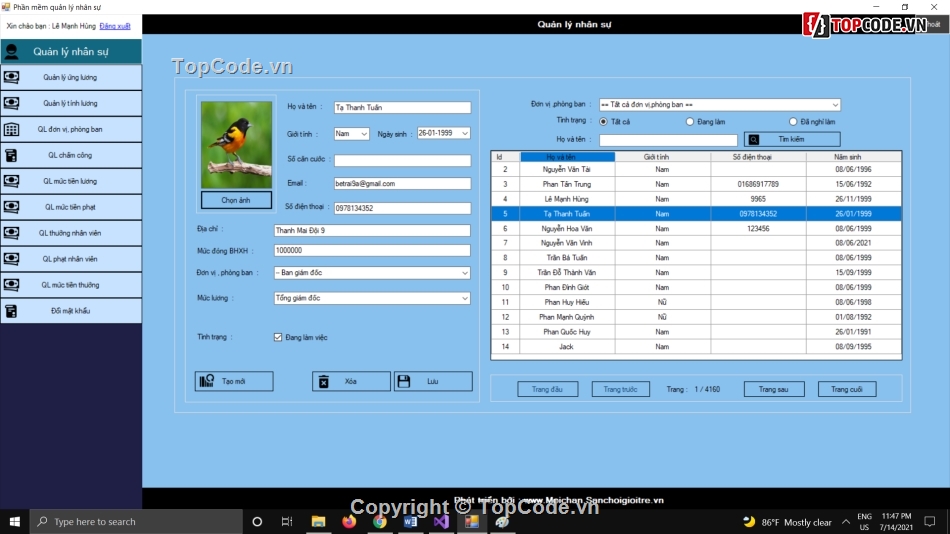This screenshot has width=950, height=534.
Task: Select the Đang làm status radio button
Action: [x=690, y=121]
